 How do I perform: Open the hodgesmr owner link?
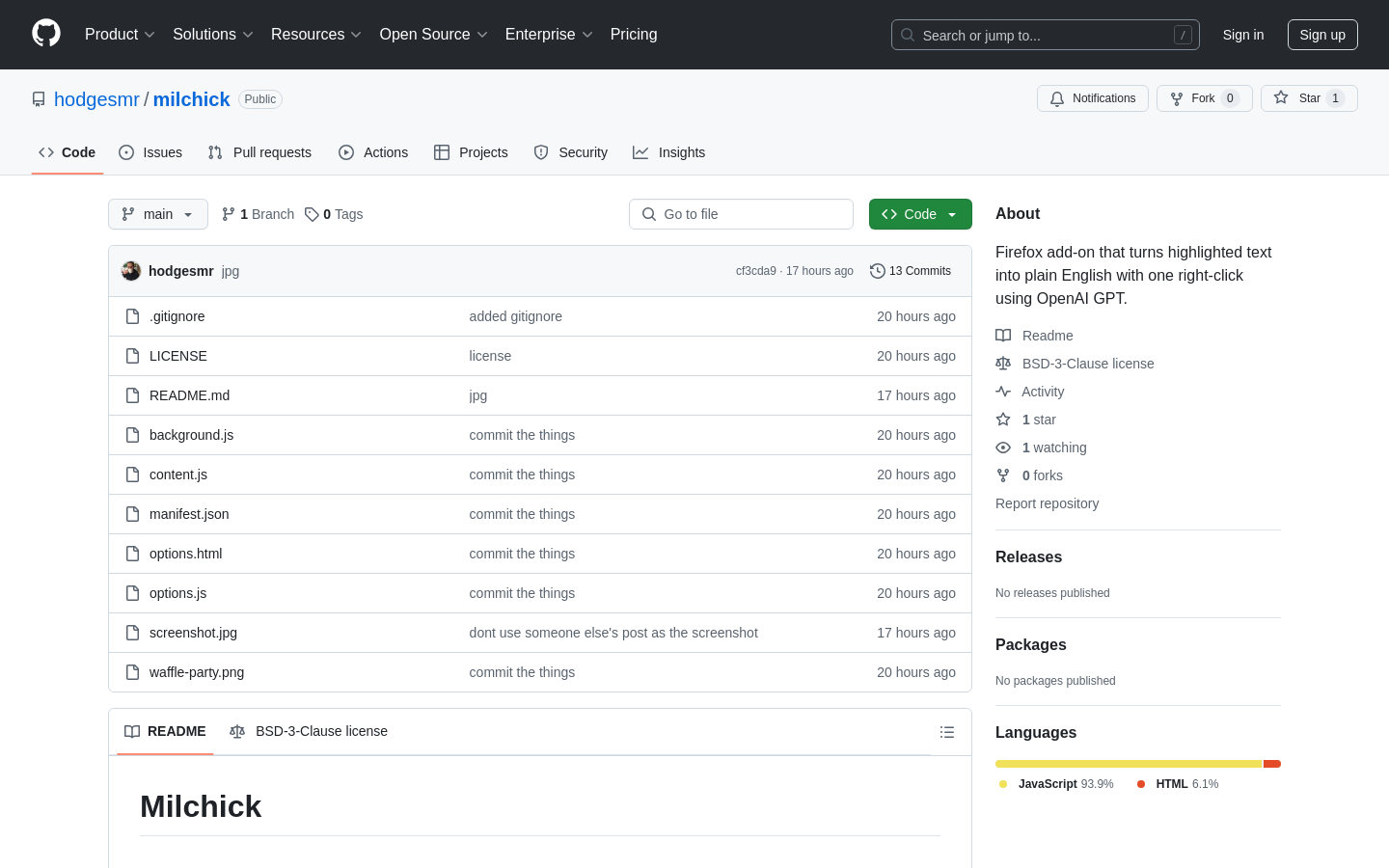click(96, 99)
